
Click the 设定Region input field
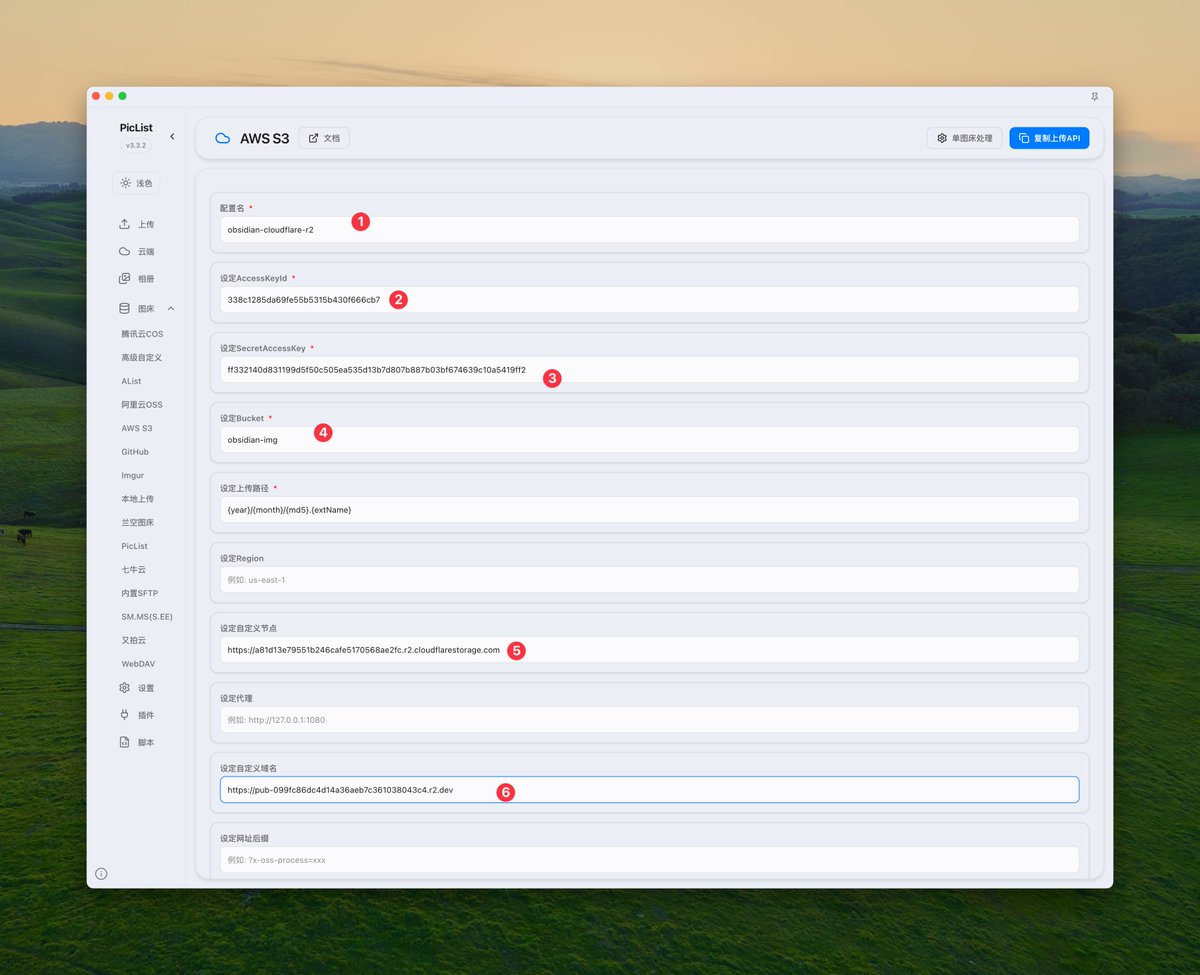649,580
